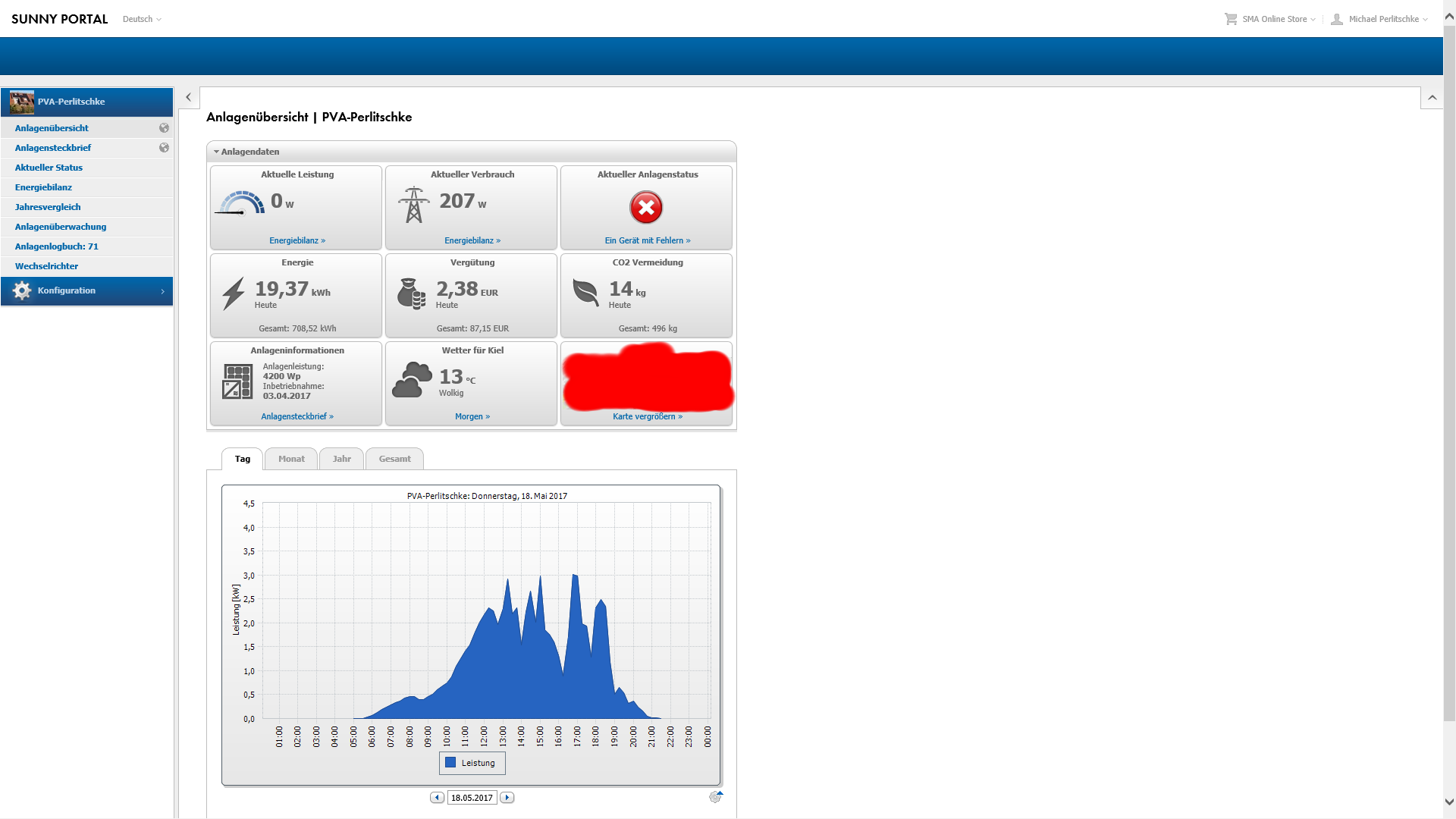
Task: Click the date field showing 18.05.2017
Action: (472, 798)
